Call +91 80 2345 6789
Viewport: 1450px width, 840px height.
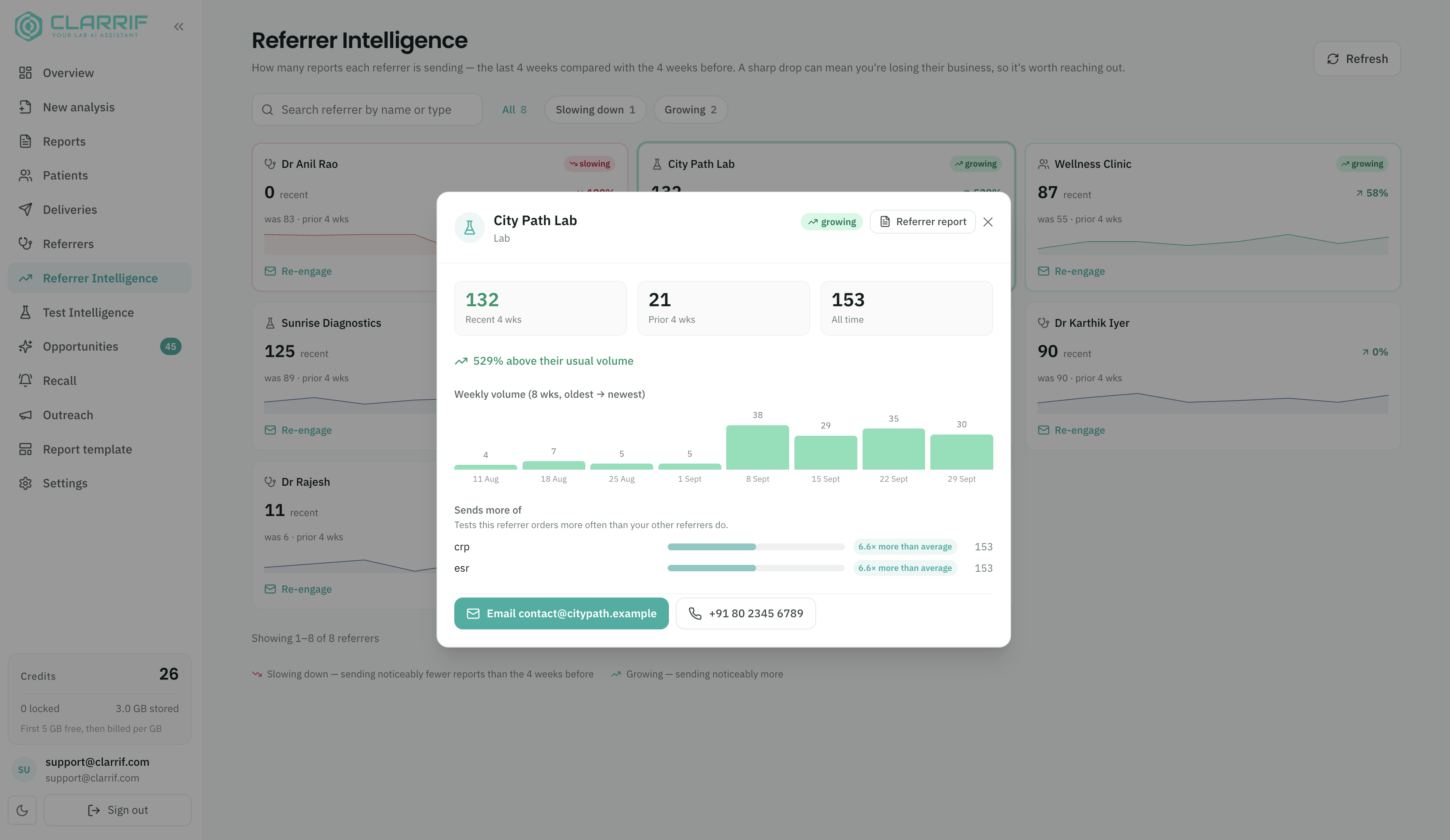tap(746, 613)
